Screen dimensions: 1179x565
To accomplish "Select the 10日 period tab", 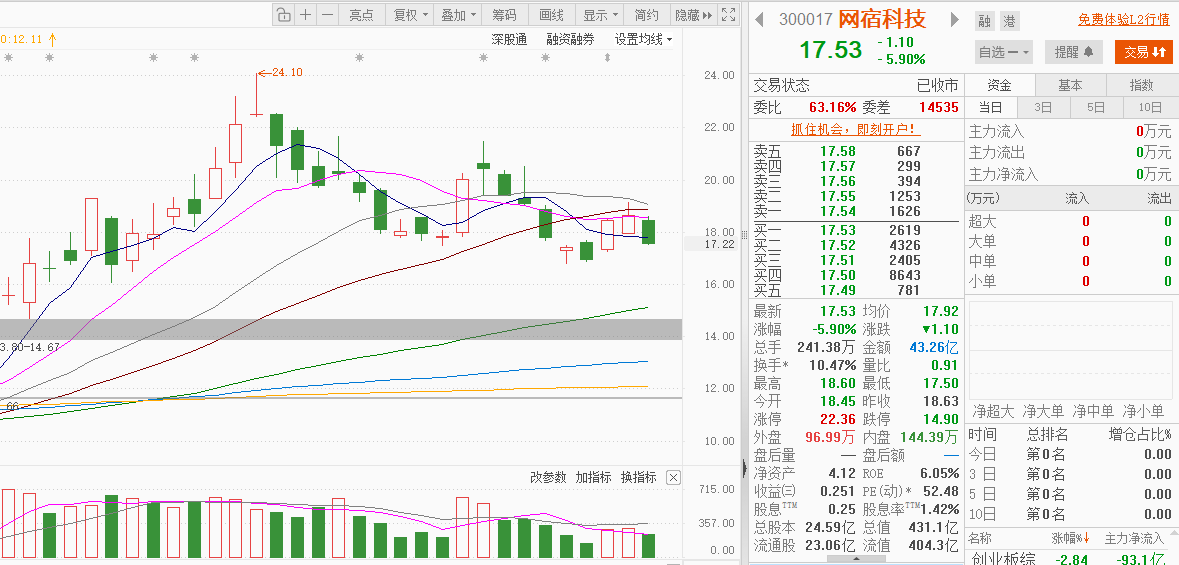I will 1150,108.
